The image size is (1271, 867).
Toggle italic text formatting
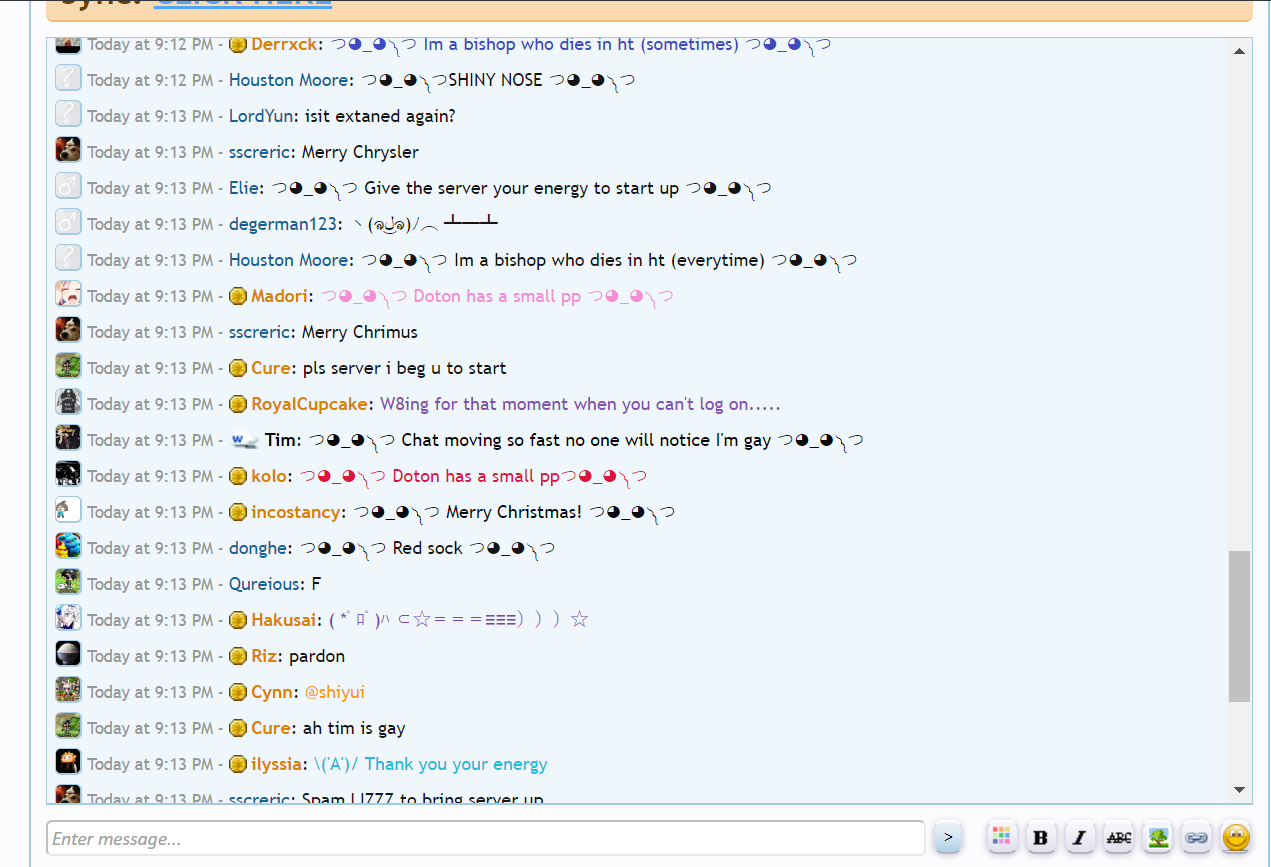[x=1079, y=837]
